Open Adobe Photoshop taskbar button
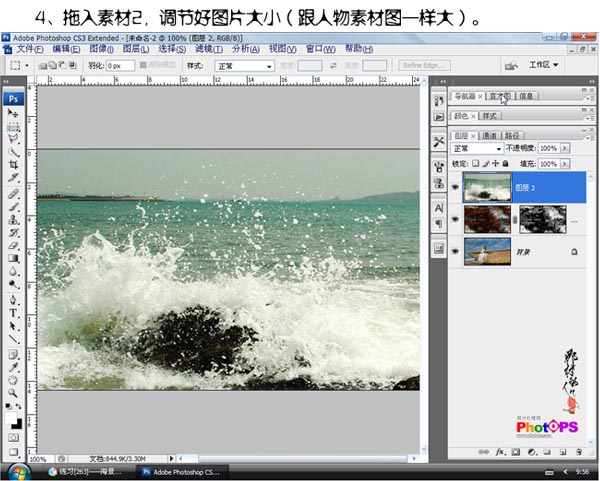The image size is (600, 481). click(x=183, y=469)
